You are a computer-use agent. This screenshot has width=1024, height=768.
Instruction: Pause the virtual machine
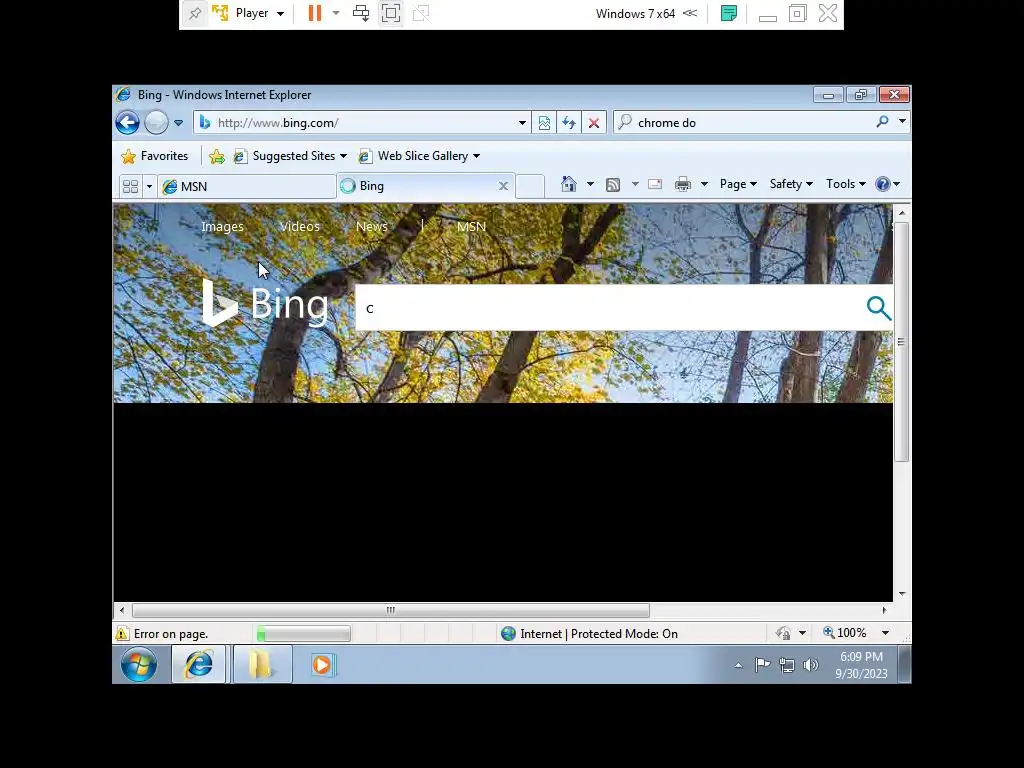pos(315,13)
